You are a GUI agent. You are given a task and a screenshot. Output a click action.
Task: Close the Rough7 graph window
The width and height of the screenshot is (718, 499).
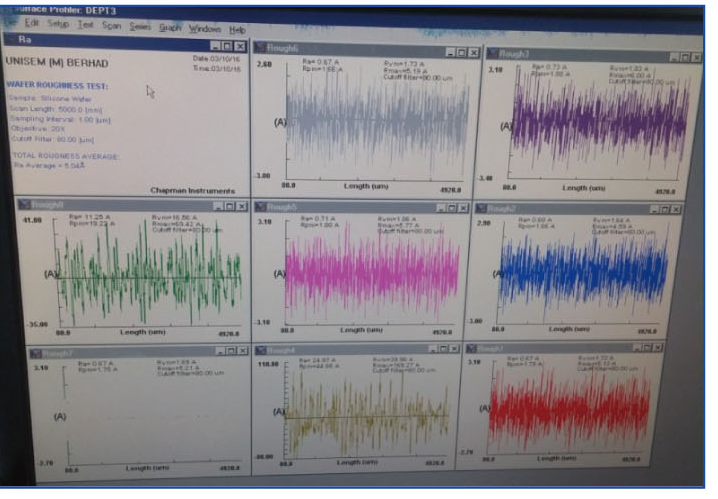pos(243,351)
